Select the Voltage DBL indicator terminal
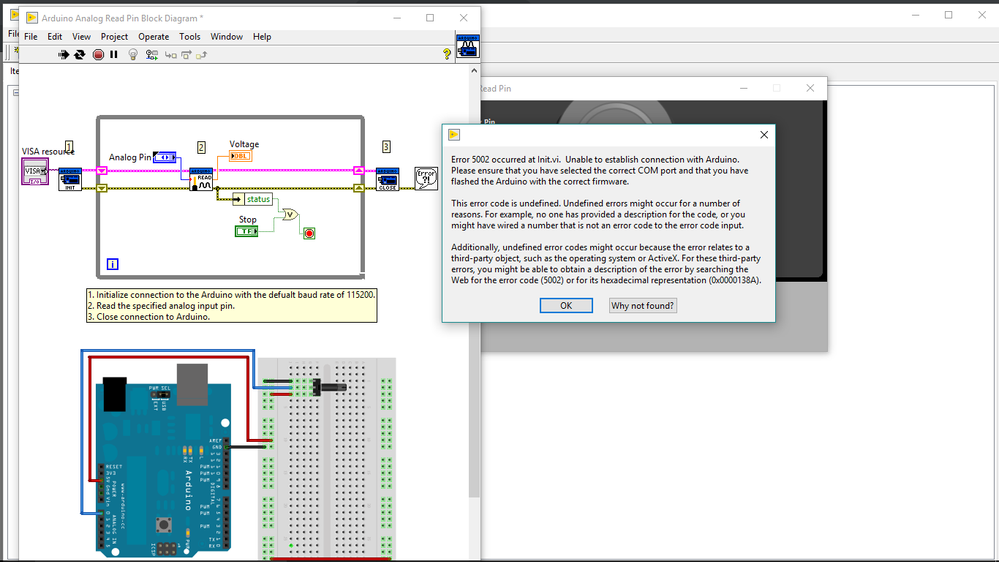 [x=240, y=156]
